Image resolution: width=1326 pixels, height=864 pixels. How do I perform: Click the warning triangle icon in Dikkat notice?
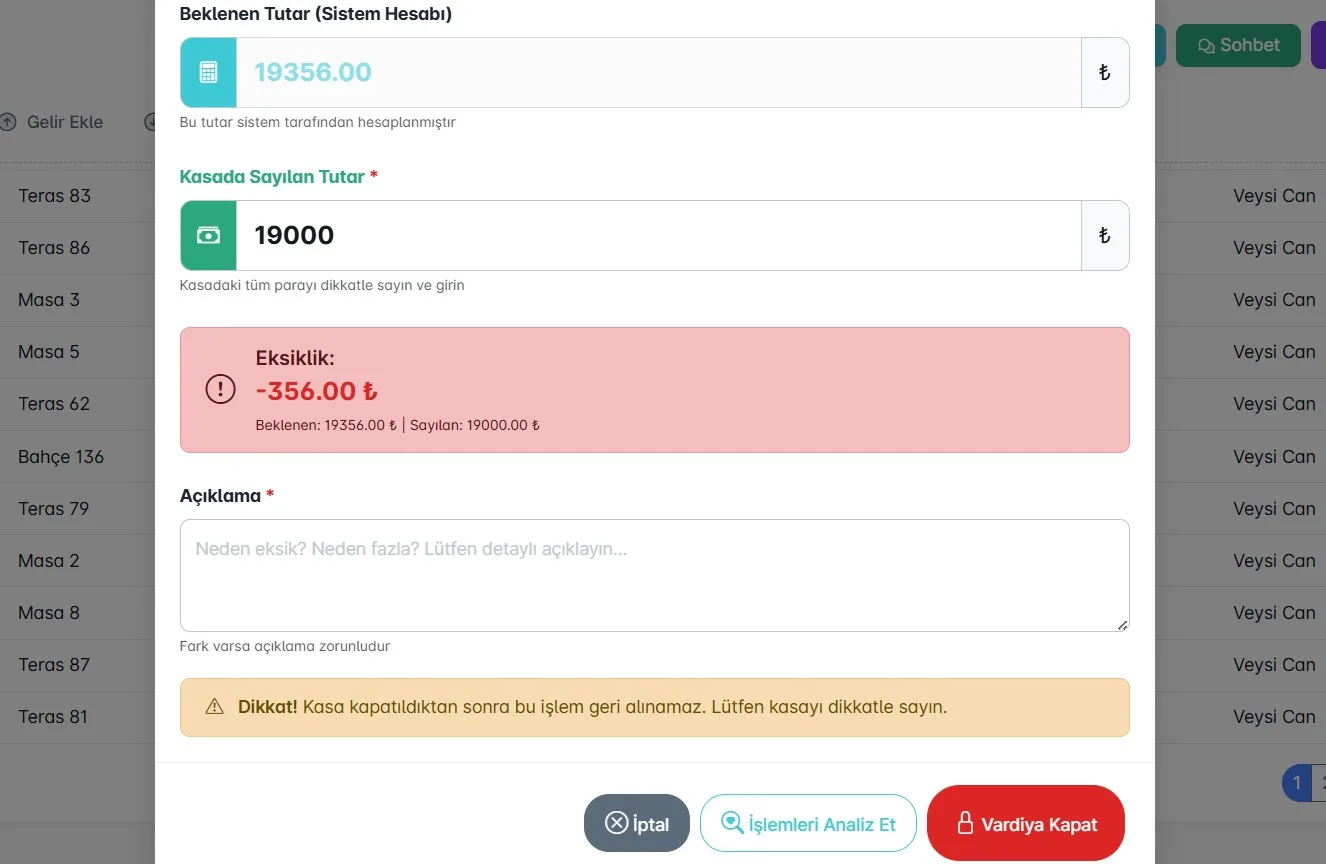pos(214,707)
